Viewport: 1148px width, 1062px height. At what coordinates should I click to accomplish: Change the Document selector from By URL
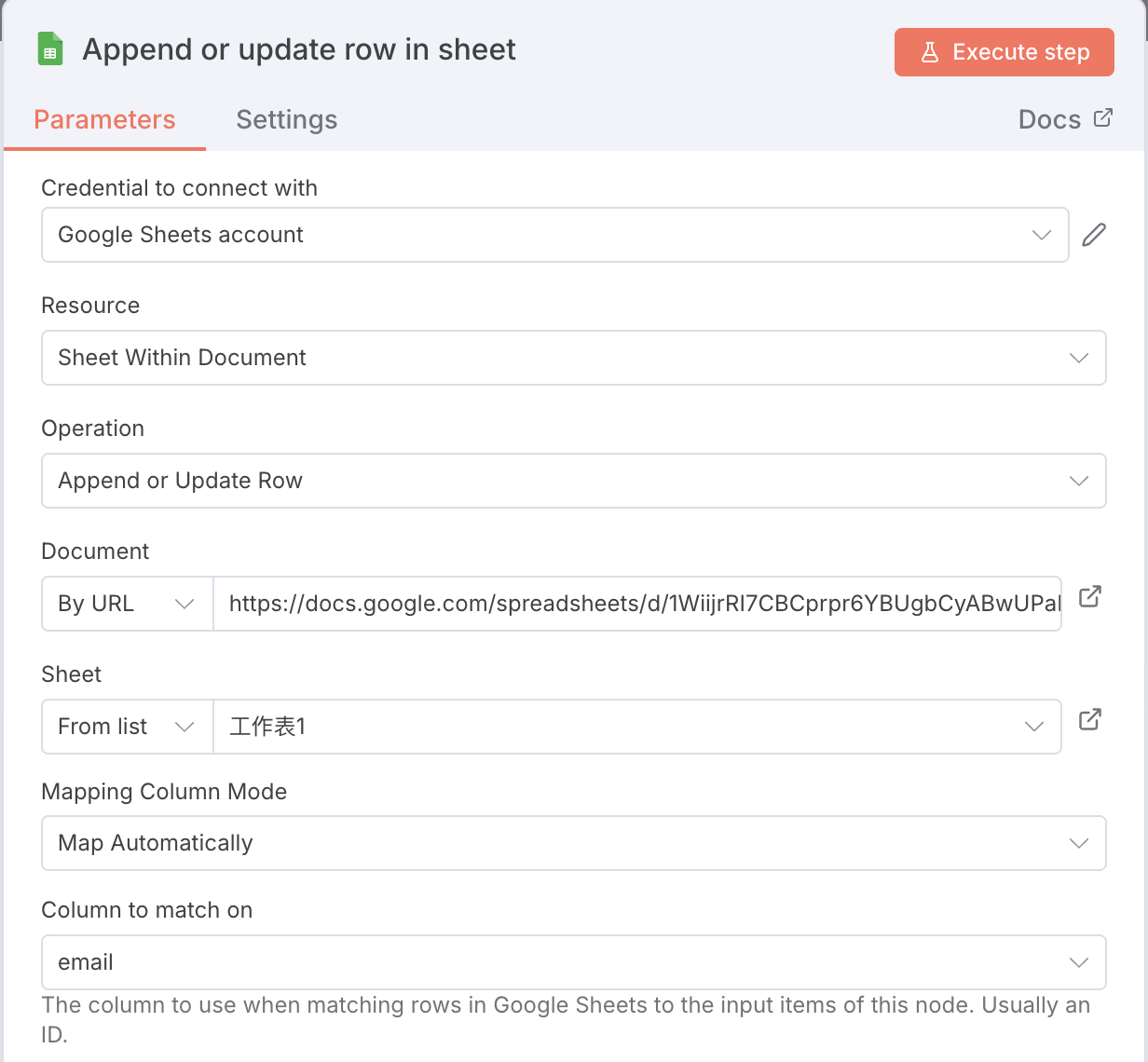click(126, 604)
